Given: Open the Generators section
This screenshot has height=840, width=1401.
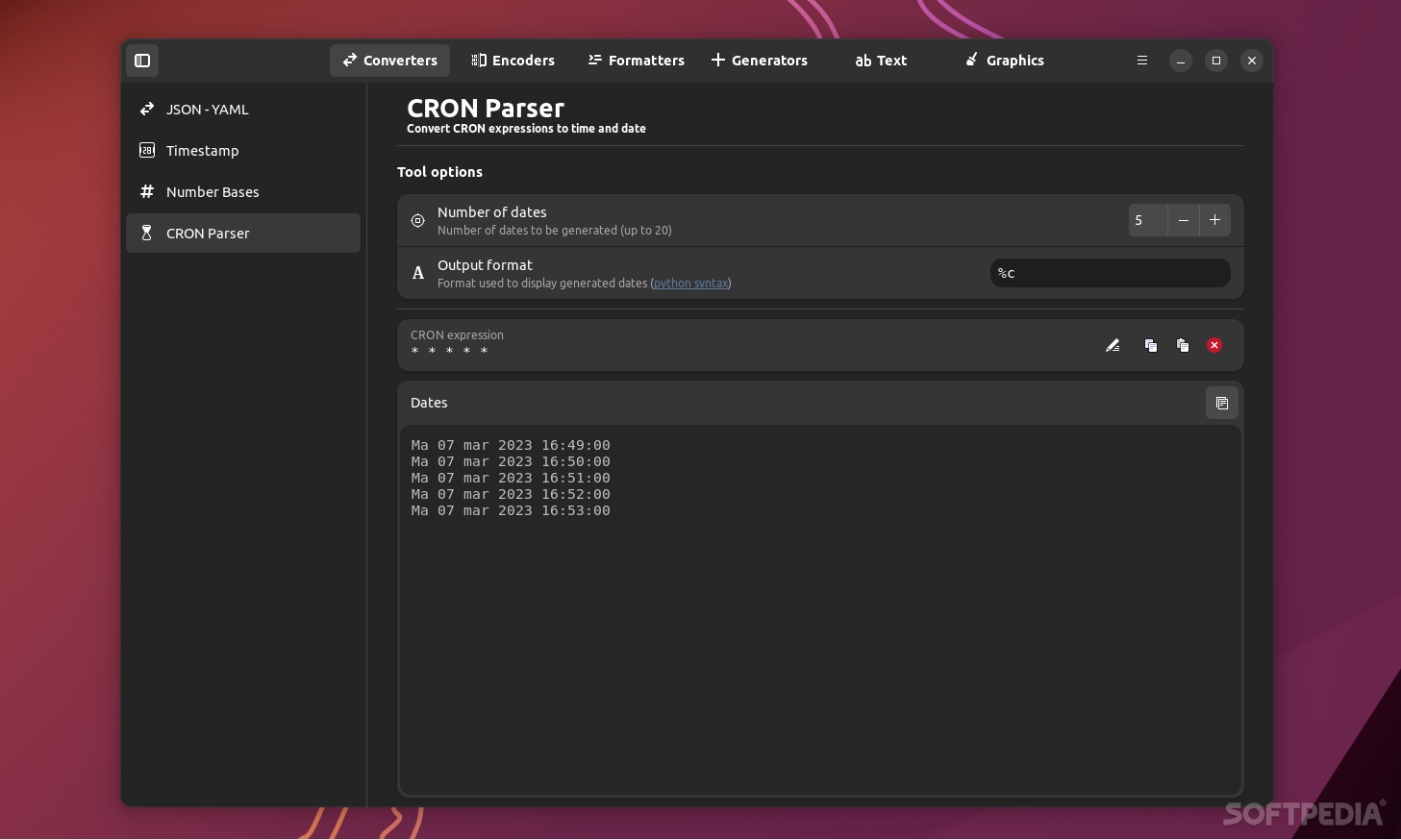Looking at the screenshot, I should point(759,60).
